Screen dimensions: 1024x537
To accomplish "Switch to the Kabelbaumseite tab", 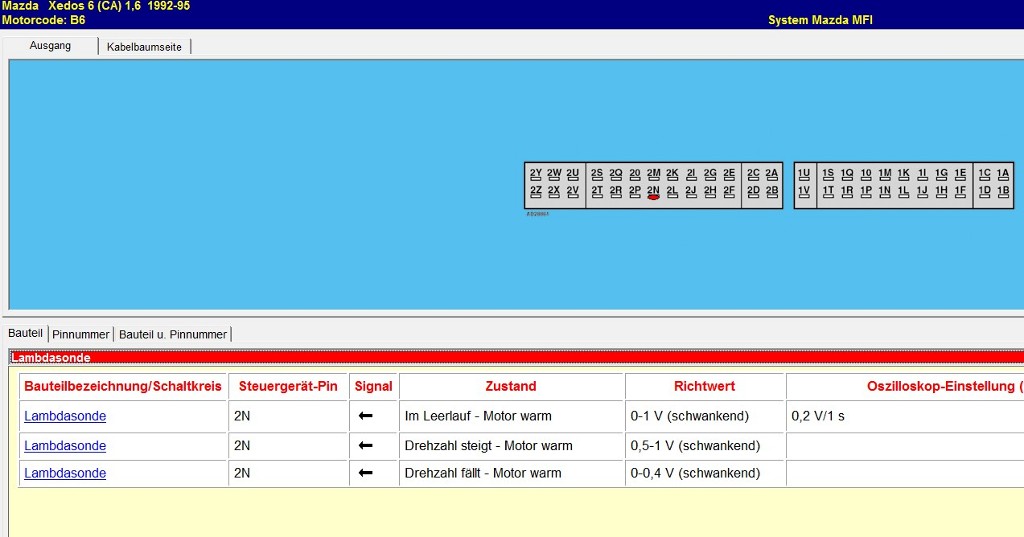I will (144, 47).
